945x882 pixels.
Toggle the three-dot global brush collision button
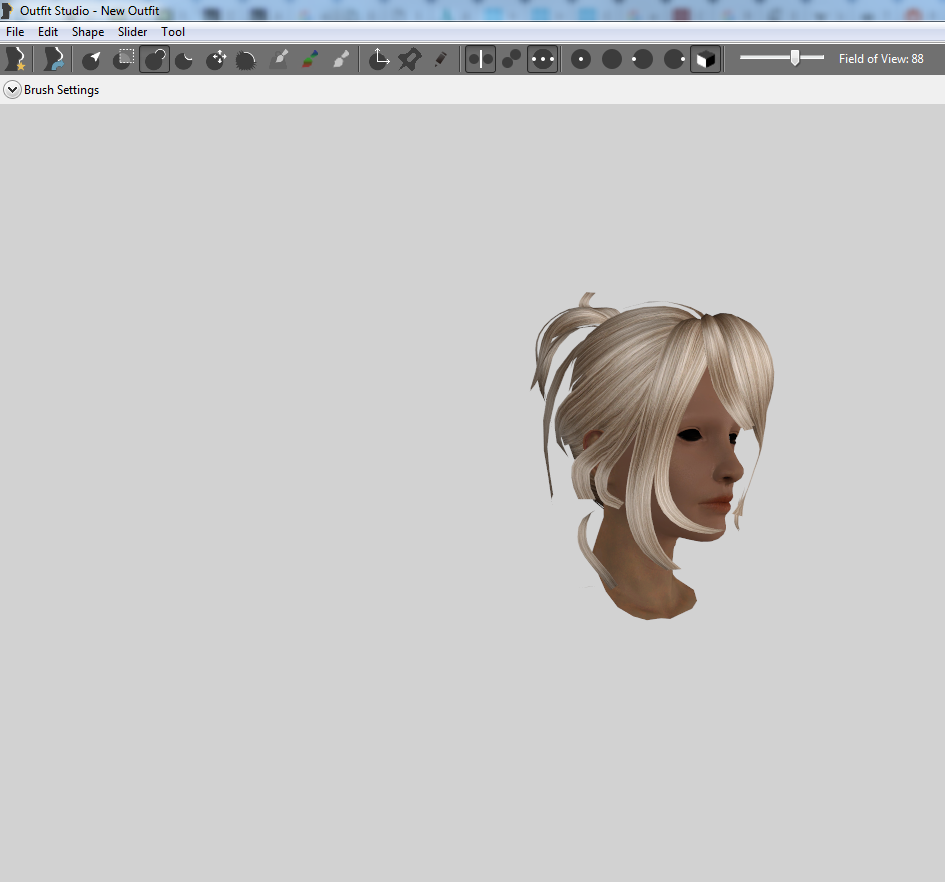pyautogui.click(x=542, y=59)
